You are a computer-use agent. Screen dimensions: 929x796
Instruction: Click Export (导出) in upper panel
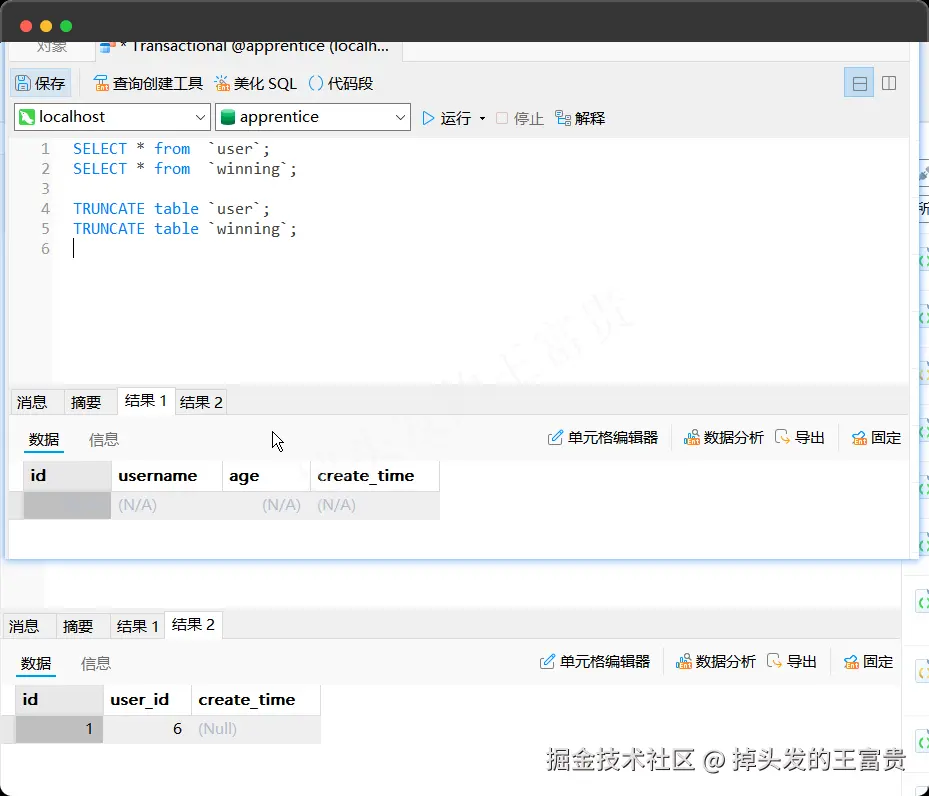click(799, 438)
